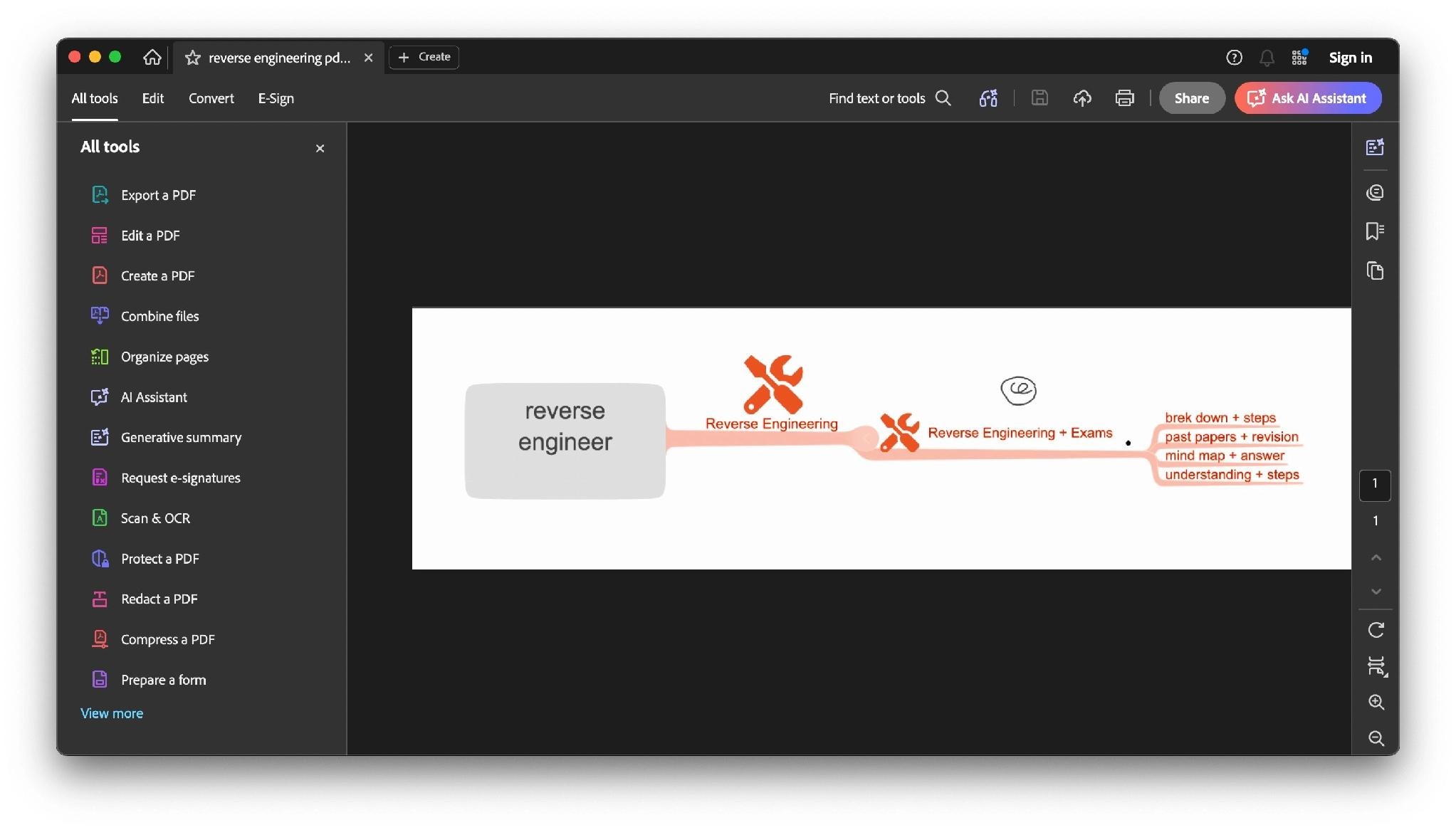1456x830 pixels.
Task: Star the reverse engineering pdf tab
Action: tap(192, 58)
